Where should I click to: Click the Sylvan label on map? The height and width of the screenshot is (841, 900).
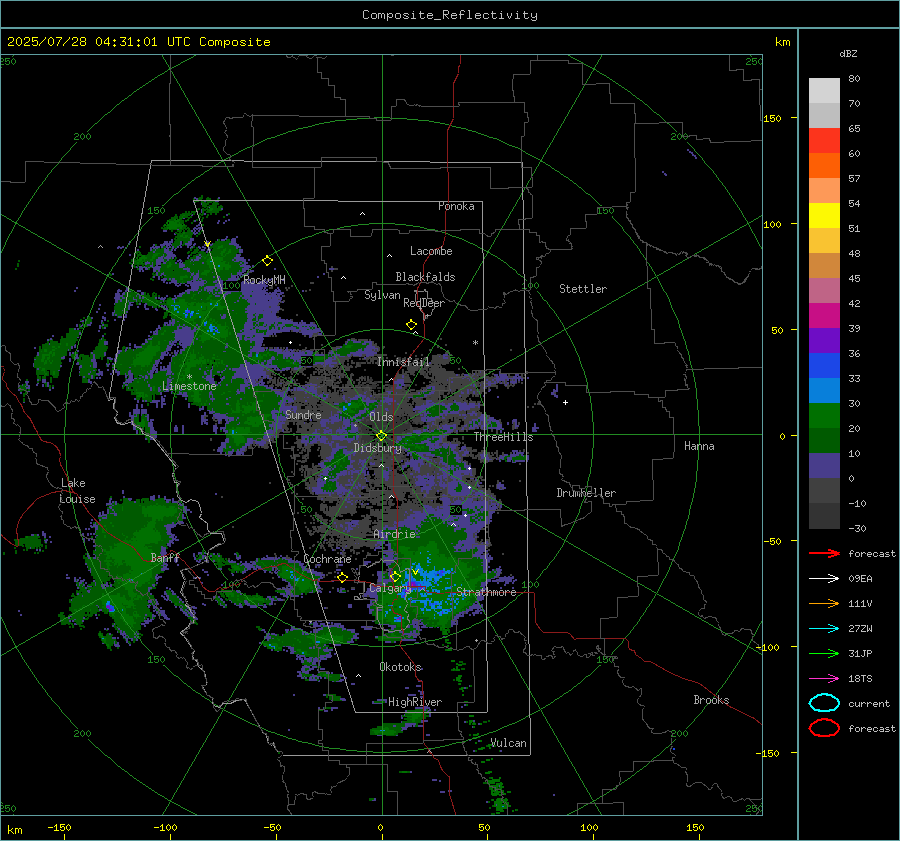pyautogui.click(x=382, y=295)
